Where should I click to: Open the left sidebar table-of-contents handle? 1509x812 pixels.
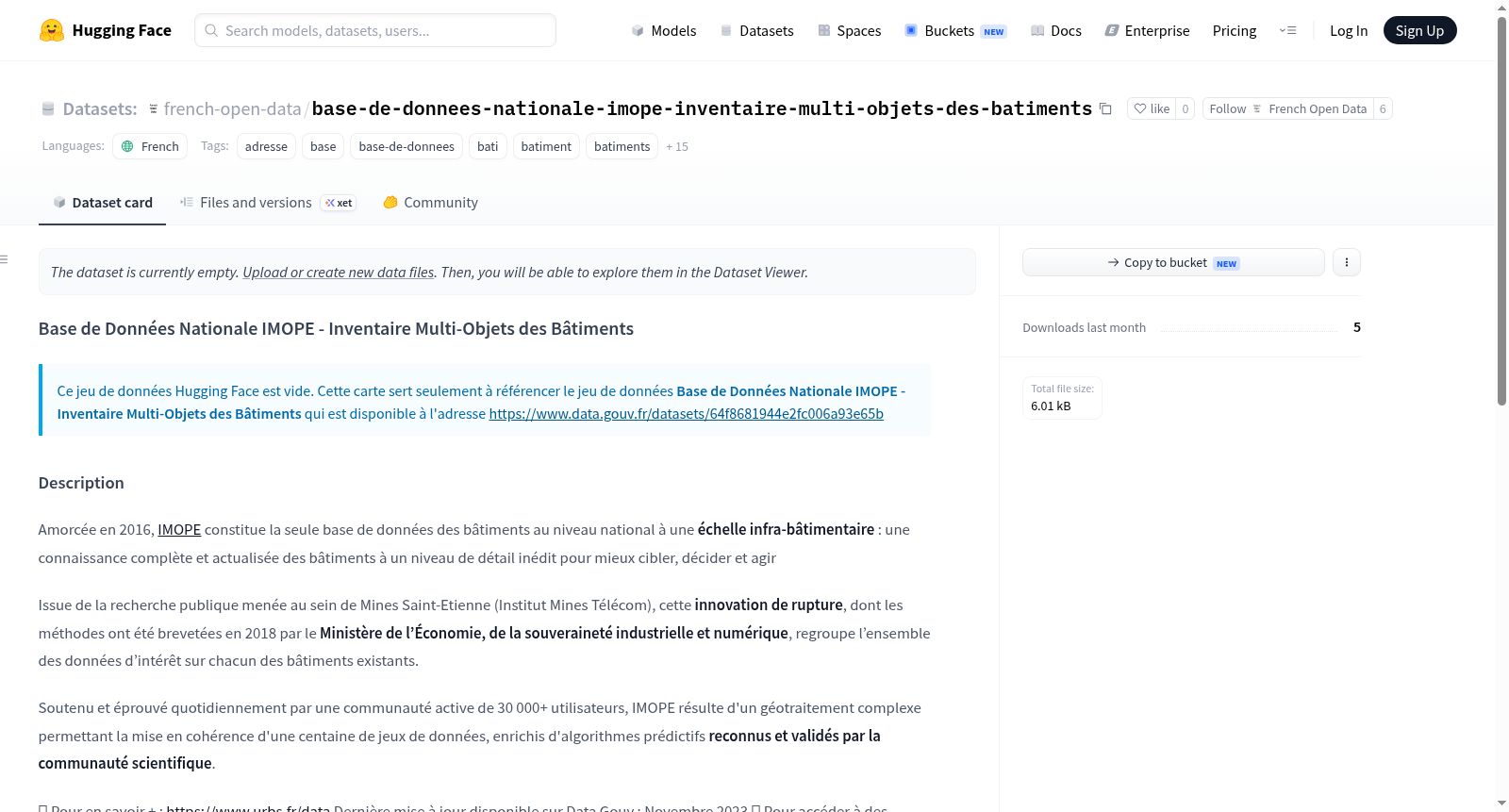click(x=4, y=259)
